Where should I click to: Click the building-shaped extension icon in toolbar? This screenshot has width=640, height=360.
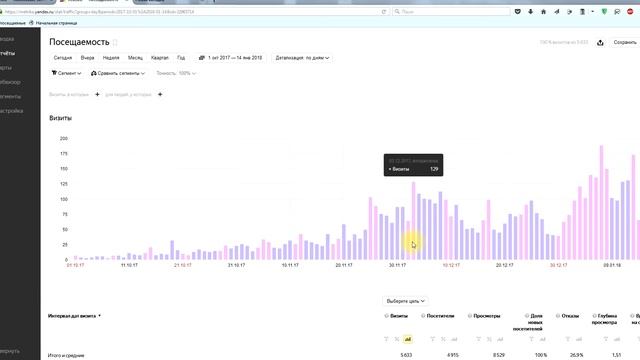pyautogui.click(x=582, y=12)
